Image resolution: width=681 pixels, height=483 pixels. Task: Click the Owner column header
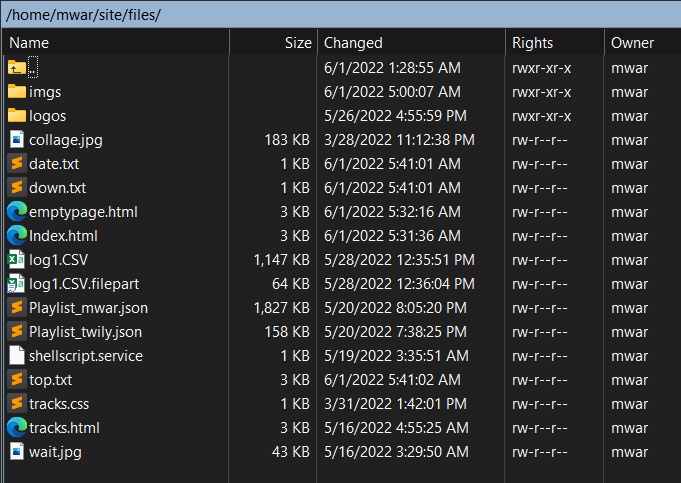[632, 43]
